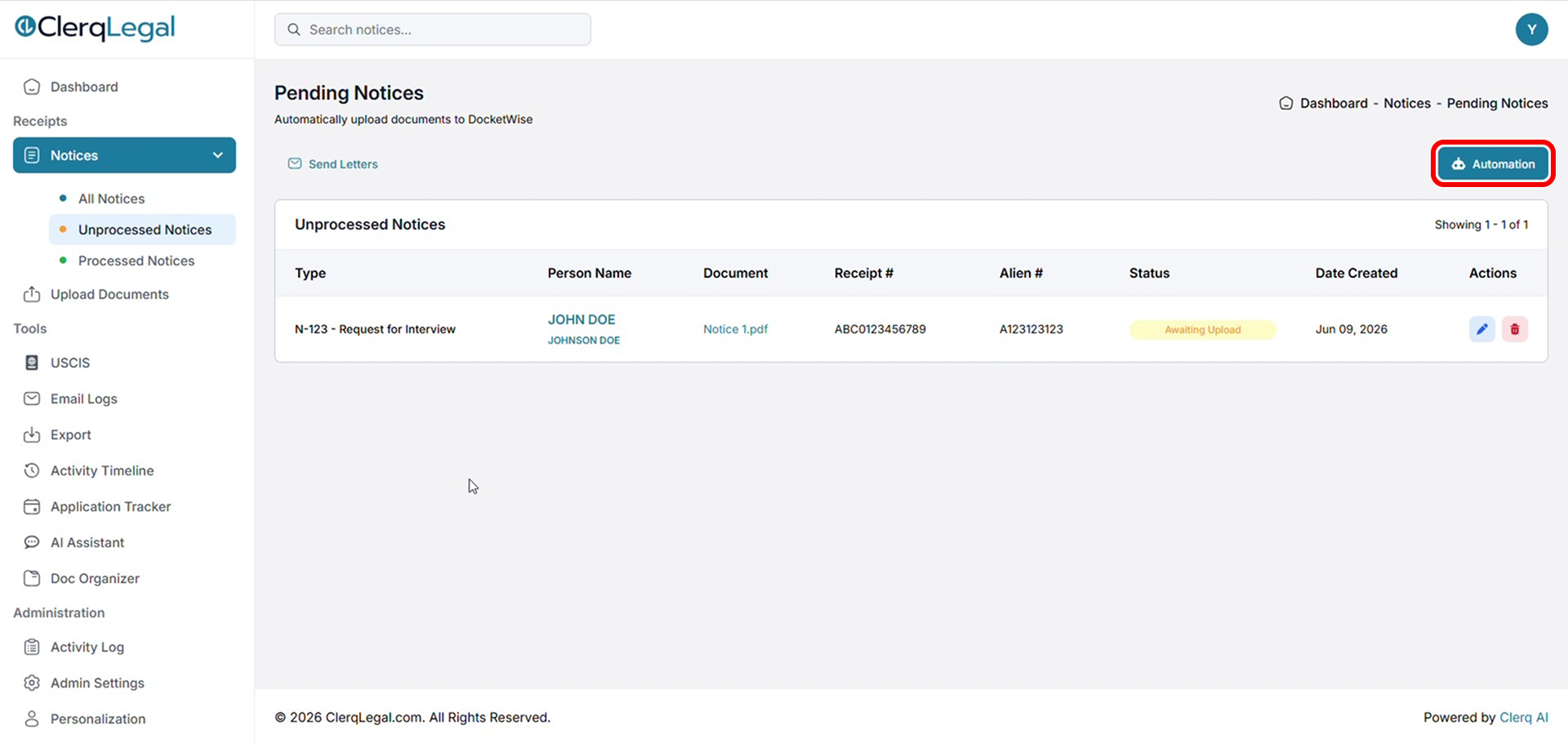
Task: Collapse the Notices menu chevron
Action: pyautogui.click(x=218, y=155)
